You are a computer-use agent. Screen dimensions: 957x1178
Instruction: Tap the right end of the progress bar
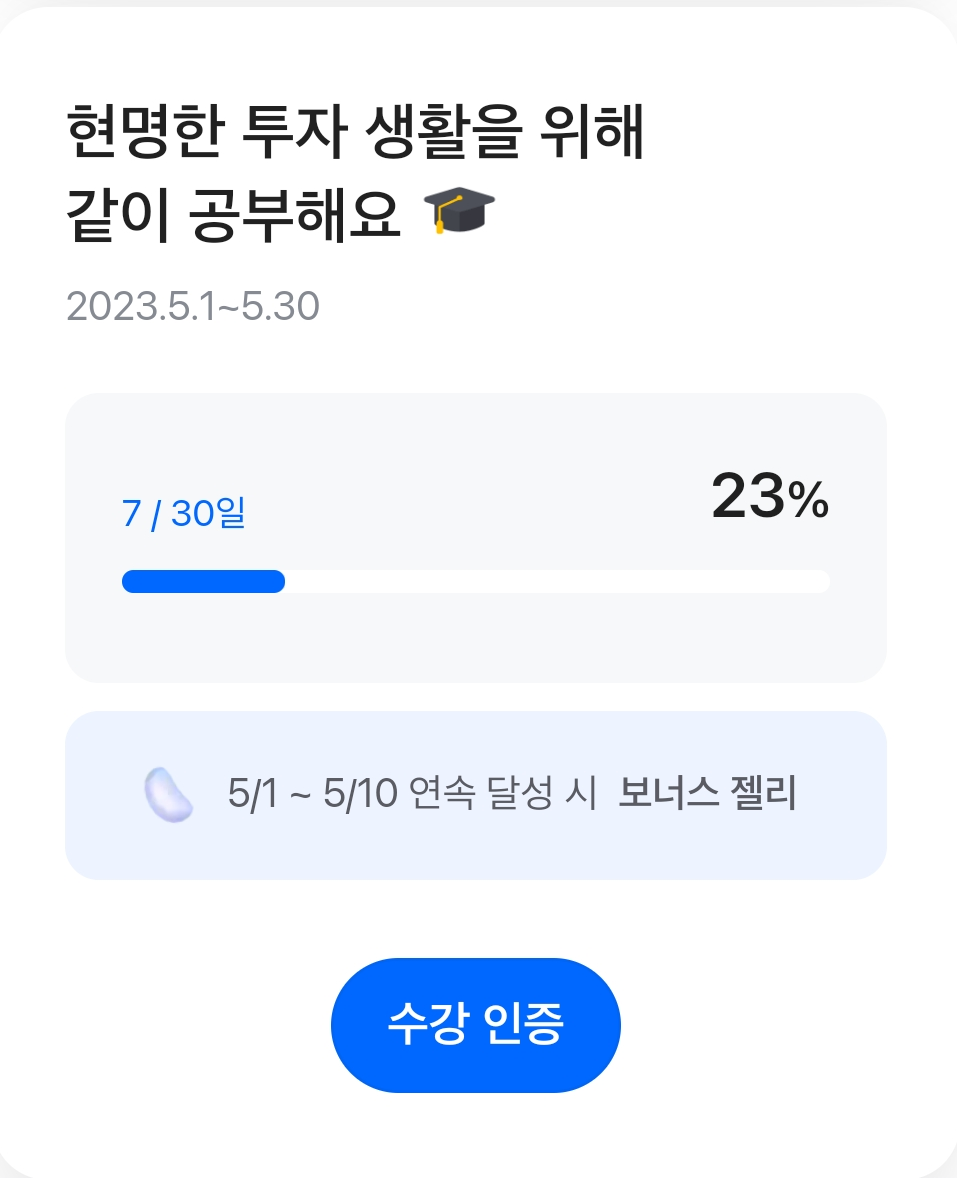pos(820,581)
